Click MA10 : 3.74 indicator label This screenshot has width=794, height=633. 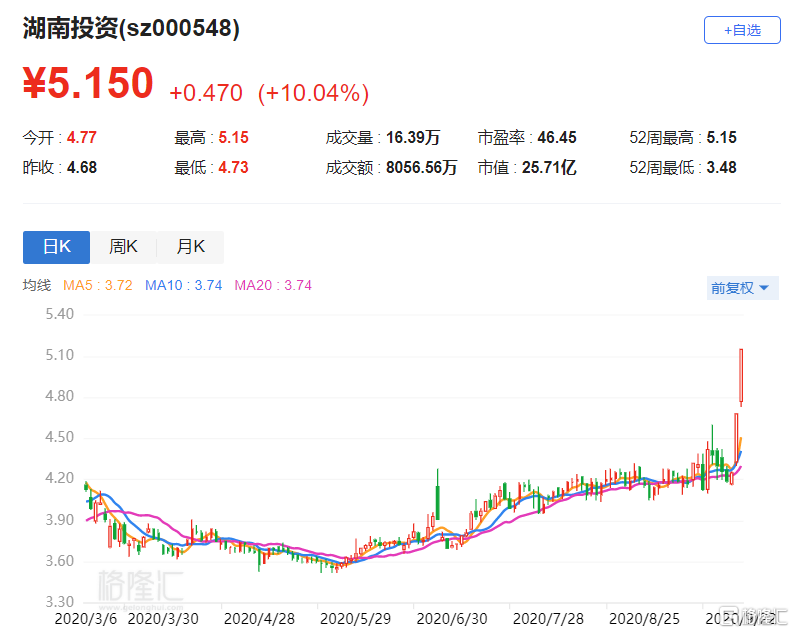183,285
